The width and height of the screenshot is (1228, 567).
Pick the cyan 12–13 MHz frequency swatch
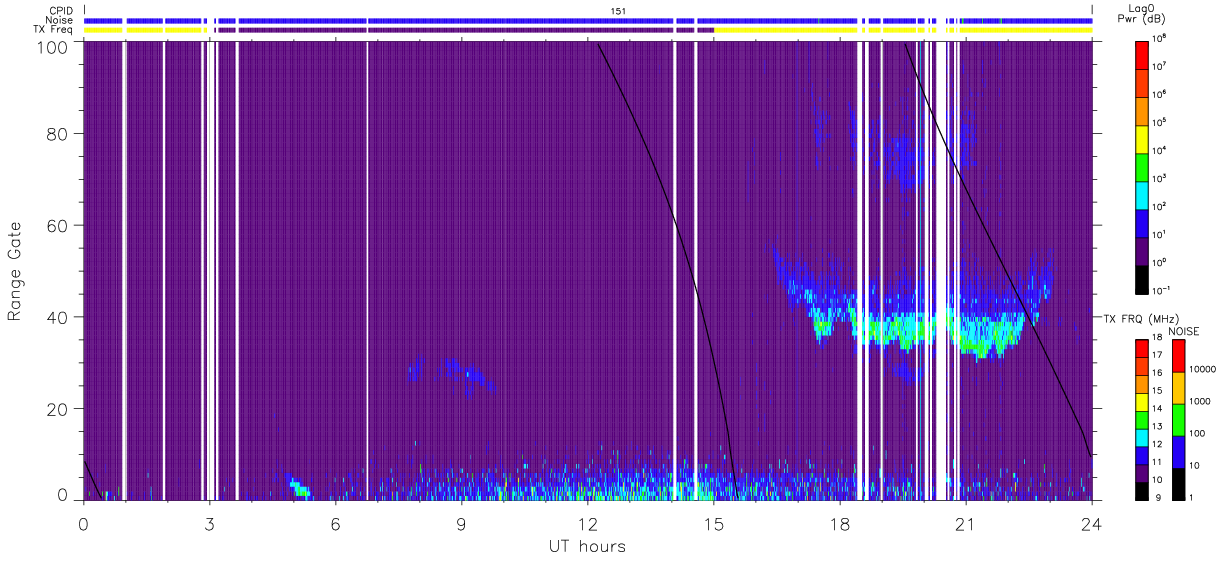click(x=1142, y=436)
